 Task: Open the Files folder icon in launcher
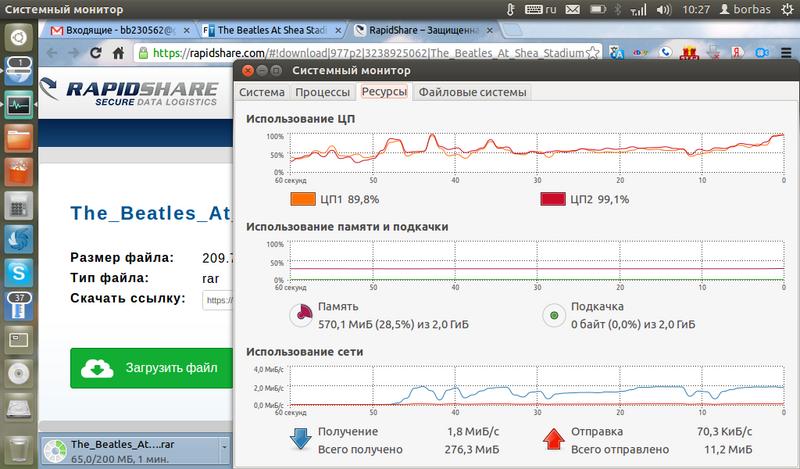coord(19,139)
